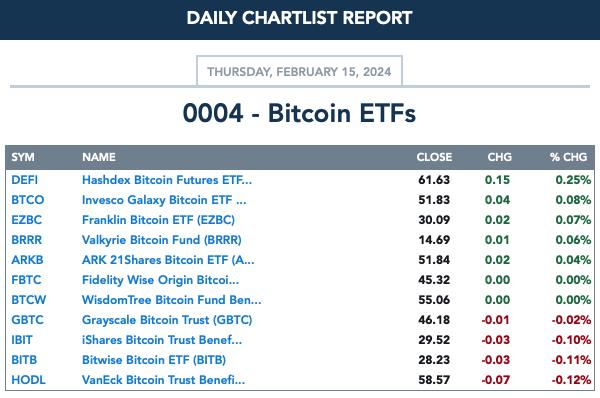Open the DEFI symbol link
Image resolution: width=600 pixels, height=398 pixels.
point(24,180)
